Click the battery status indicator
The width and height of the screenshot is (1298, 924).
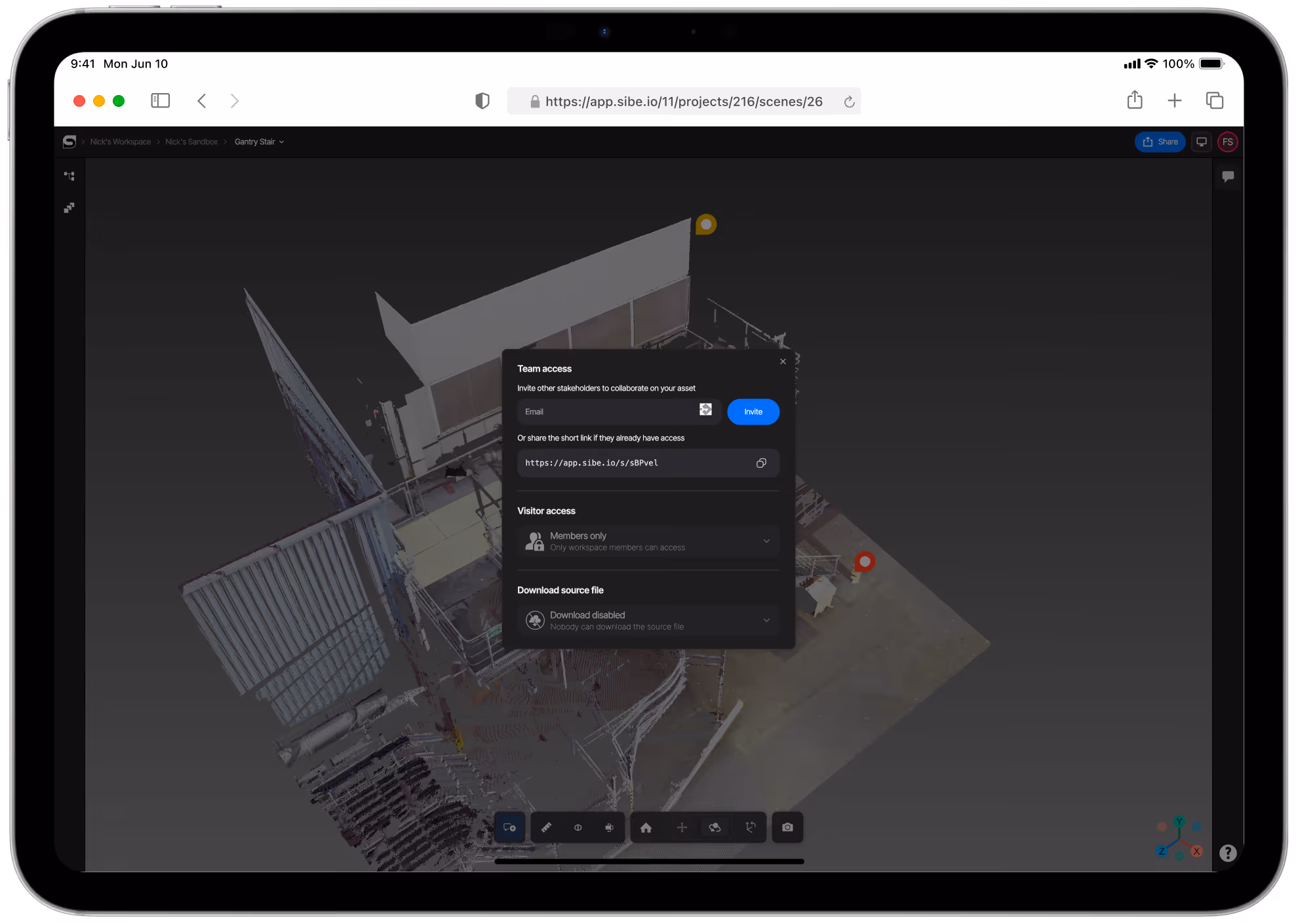click(x=1211, y=64)
